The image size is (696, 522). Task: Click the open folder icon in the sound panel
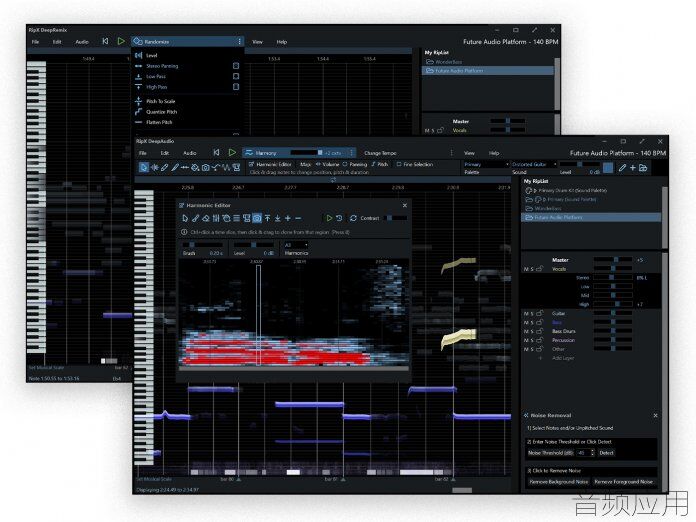tap(643, 168)
